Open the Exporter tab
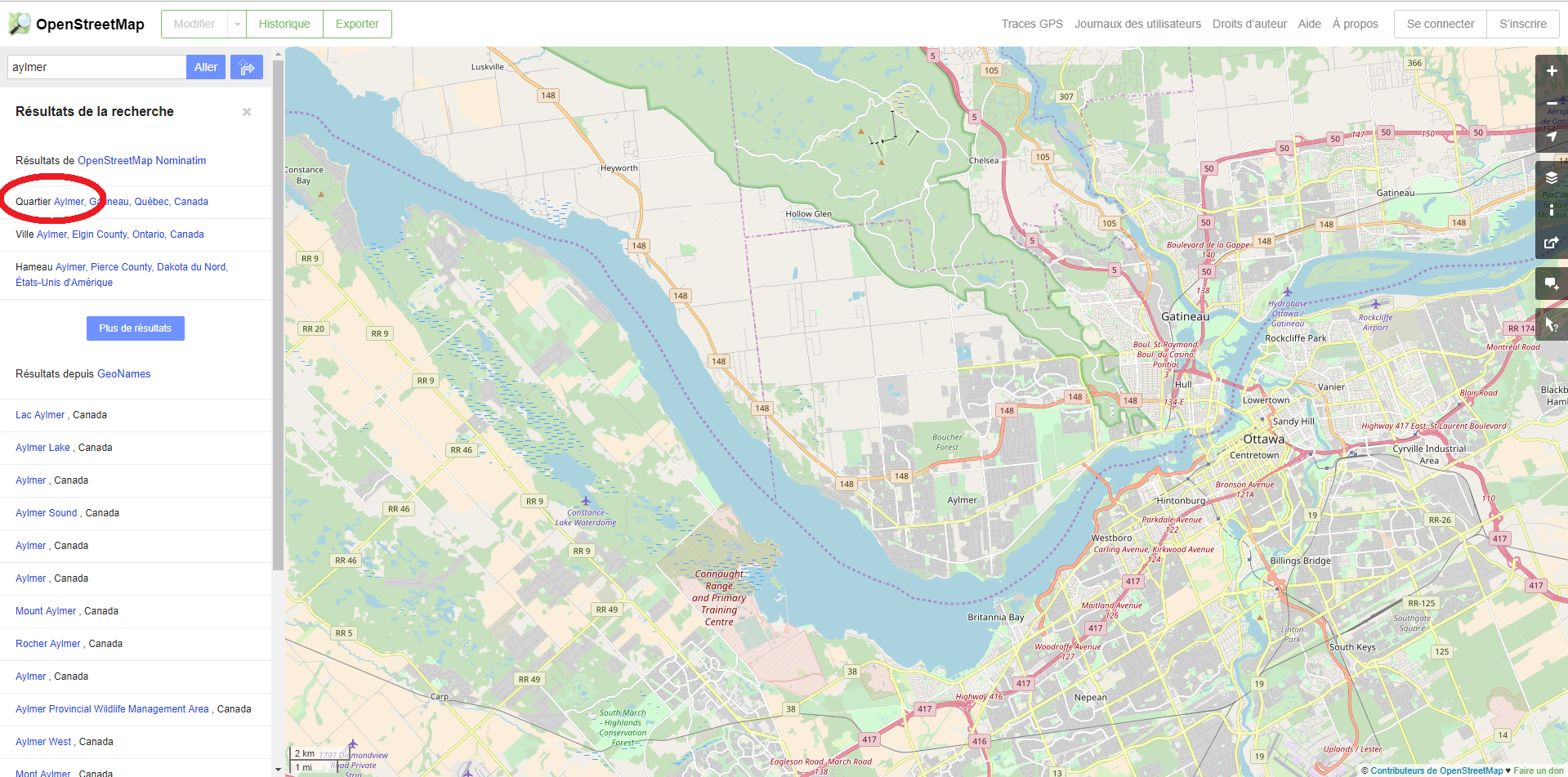The height and width of the screenshot is (777, 1568). 357,24
